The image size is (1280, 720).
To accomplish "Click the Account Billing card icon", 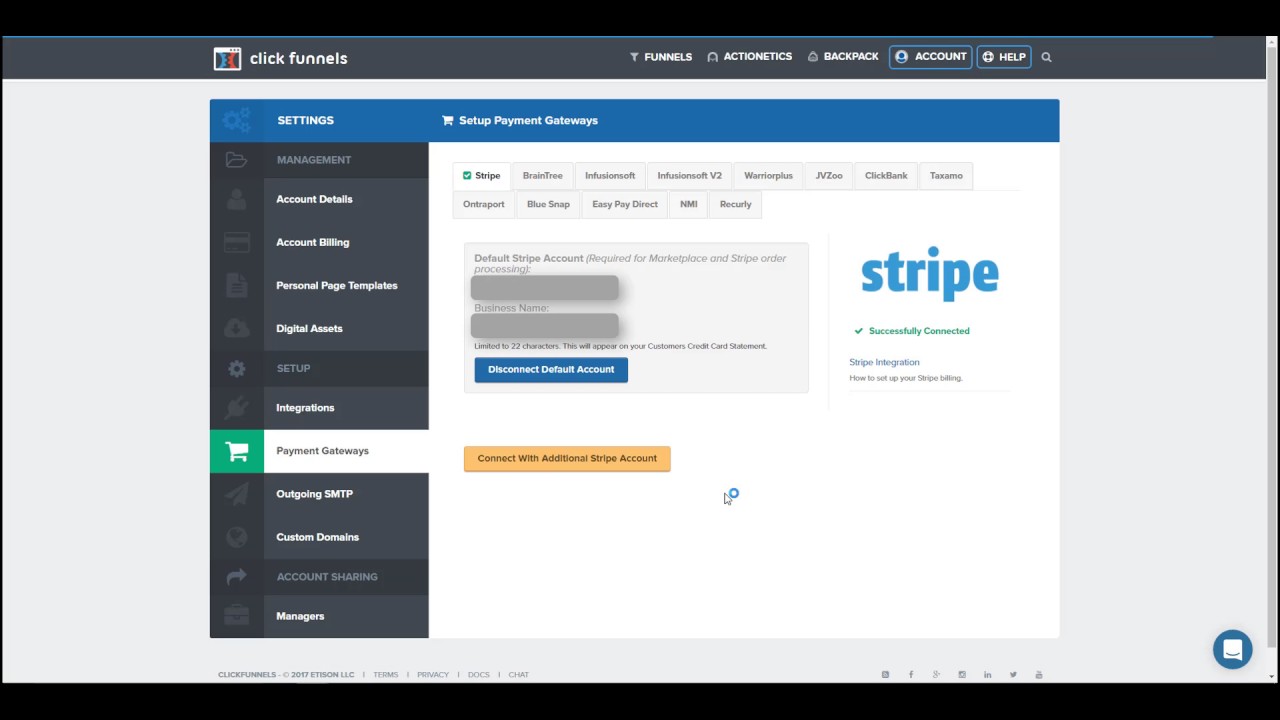I will (237, 242).
